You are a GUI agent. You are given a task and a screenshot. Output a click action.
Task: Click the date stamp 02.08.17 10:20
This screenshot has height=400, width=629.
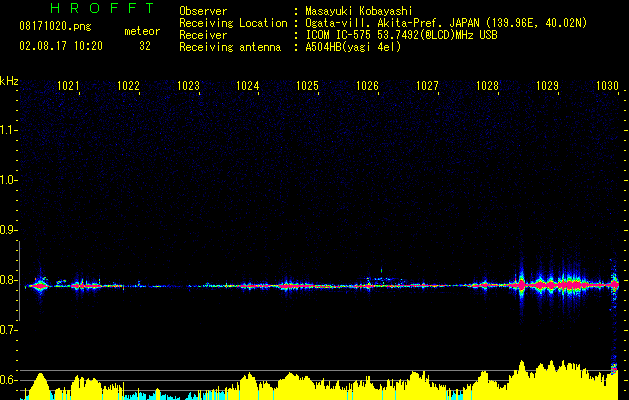[x=61, y=46]
